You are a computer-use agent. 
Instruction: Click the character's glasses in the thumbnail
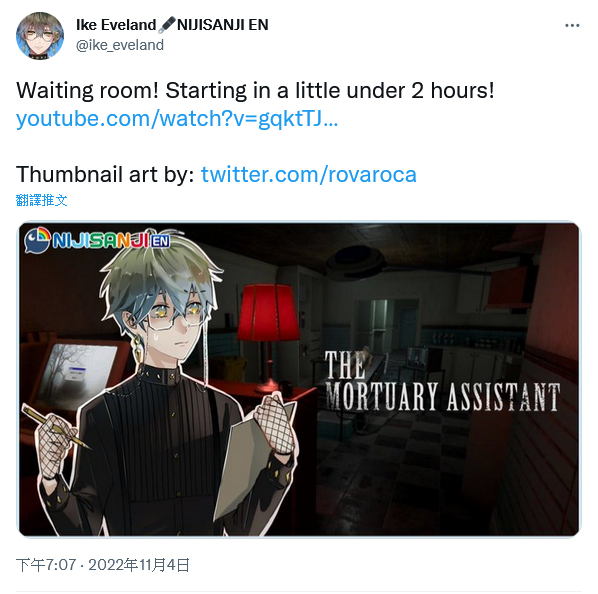coord(176,317)
